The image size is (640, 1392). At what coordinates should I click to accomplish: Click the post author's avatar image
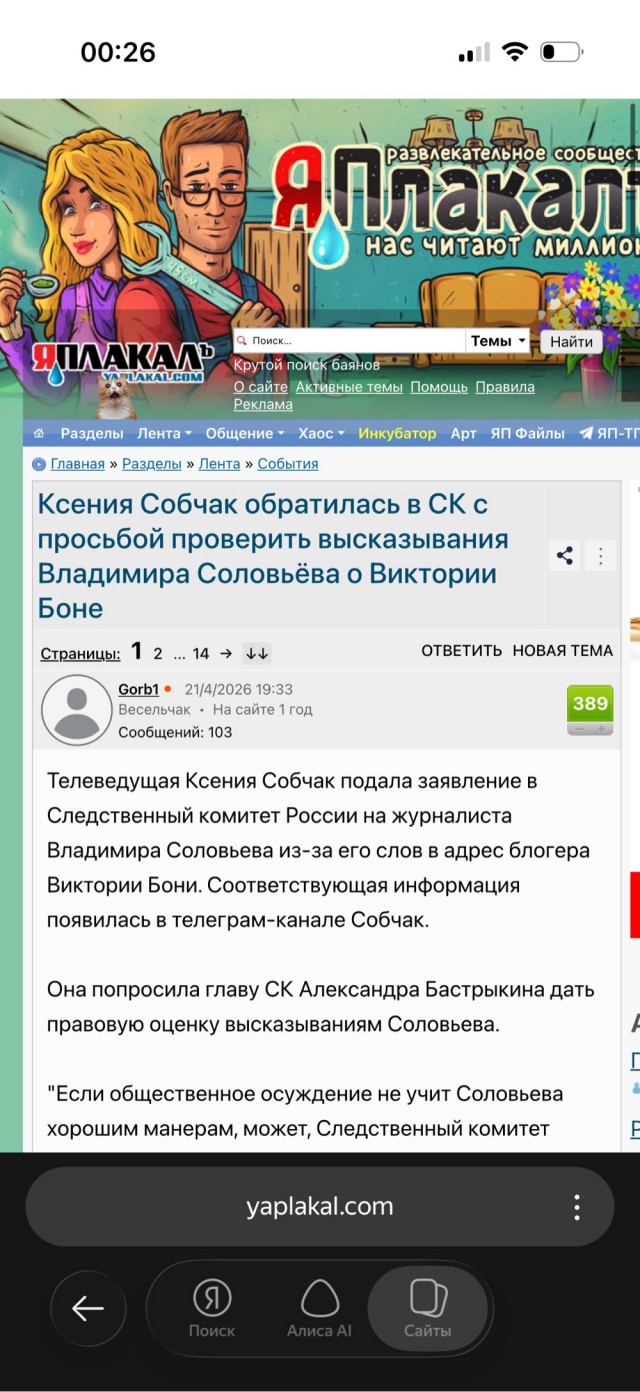pyautogui.click(x=76, y=710)
